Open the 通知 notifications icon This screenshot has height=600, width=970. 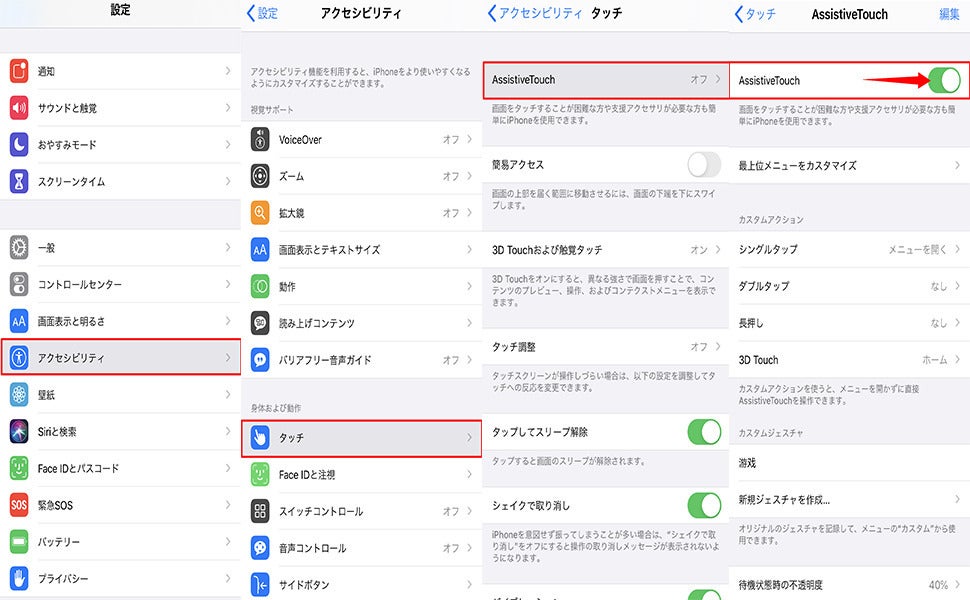tap(19, 71)
